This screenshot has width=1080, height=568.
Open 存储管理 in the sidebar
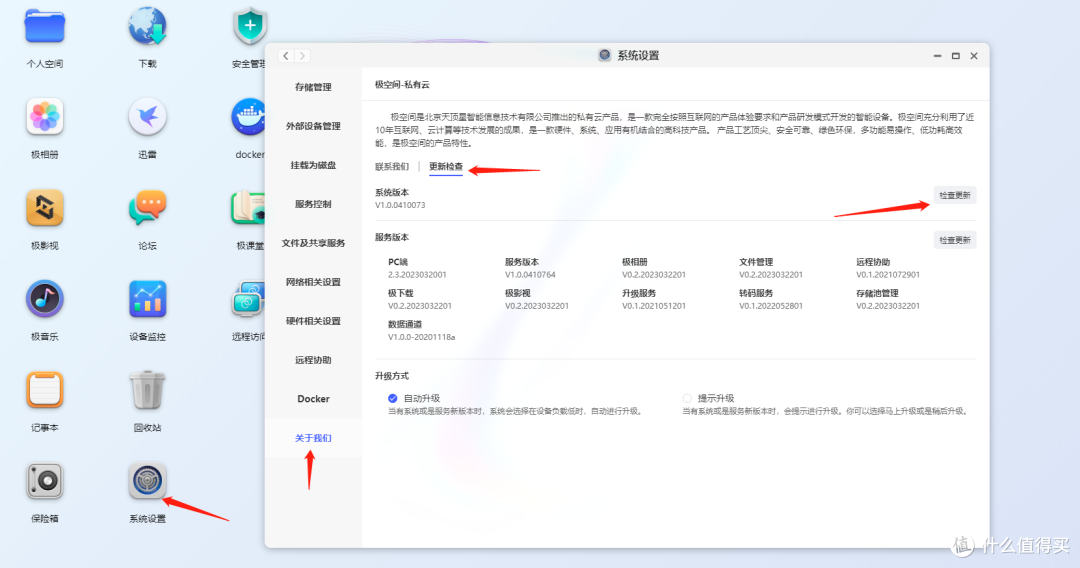tap(313, 87)
